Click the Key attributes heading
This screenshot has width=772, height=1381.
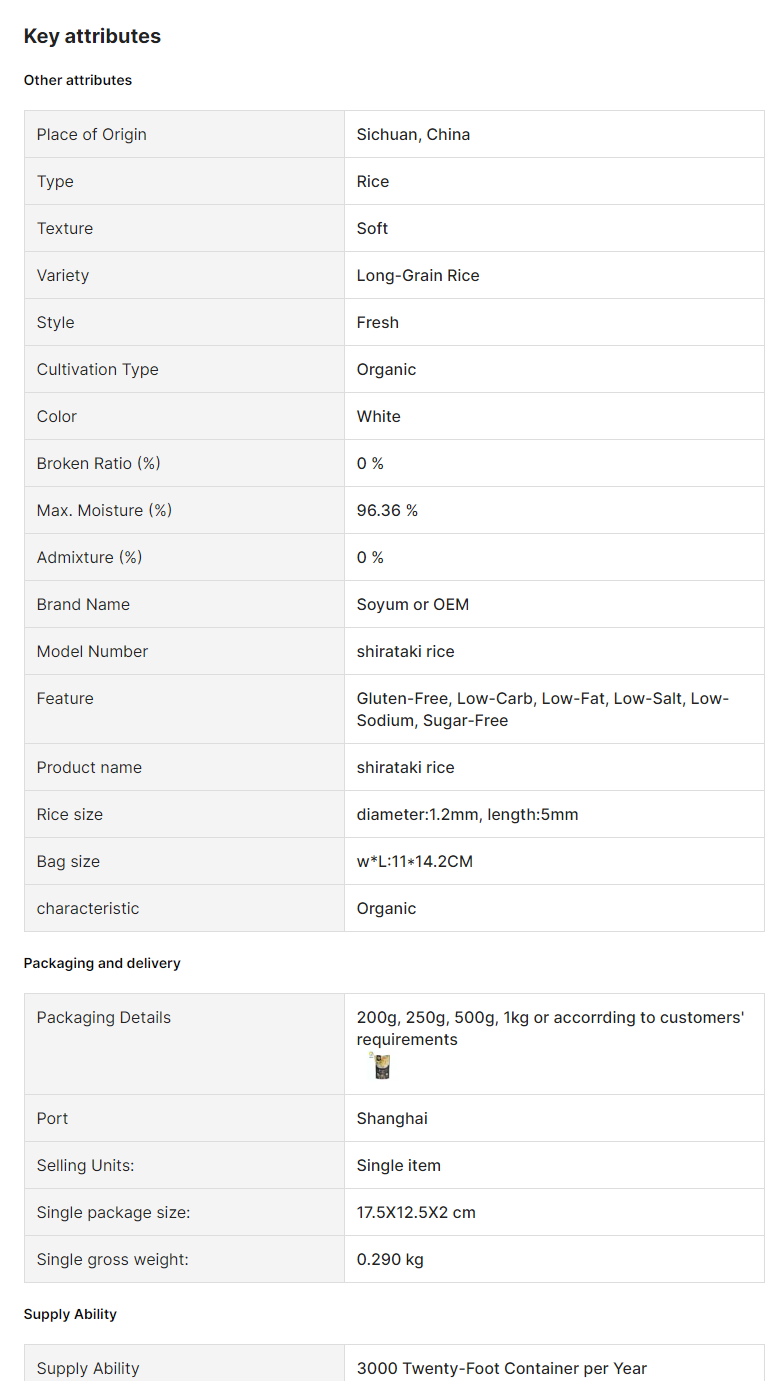click(x=92, y=36)
